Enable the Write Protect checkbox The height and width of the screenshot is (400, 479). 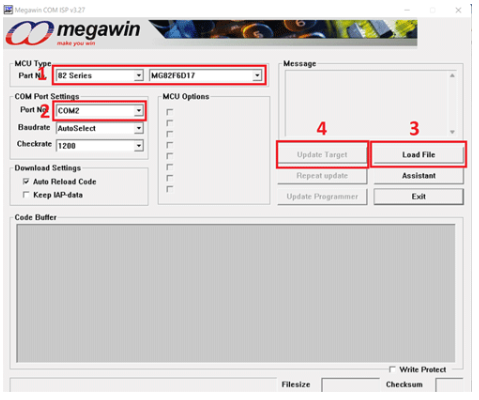(392, 369)
